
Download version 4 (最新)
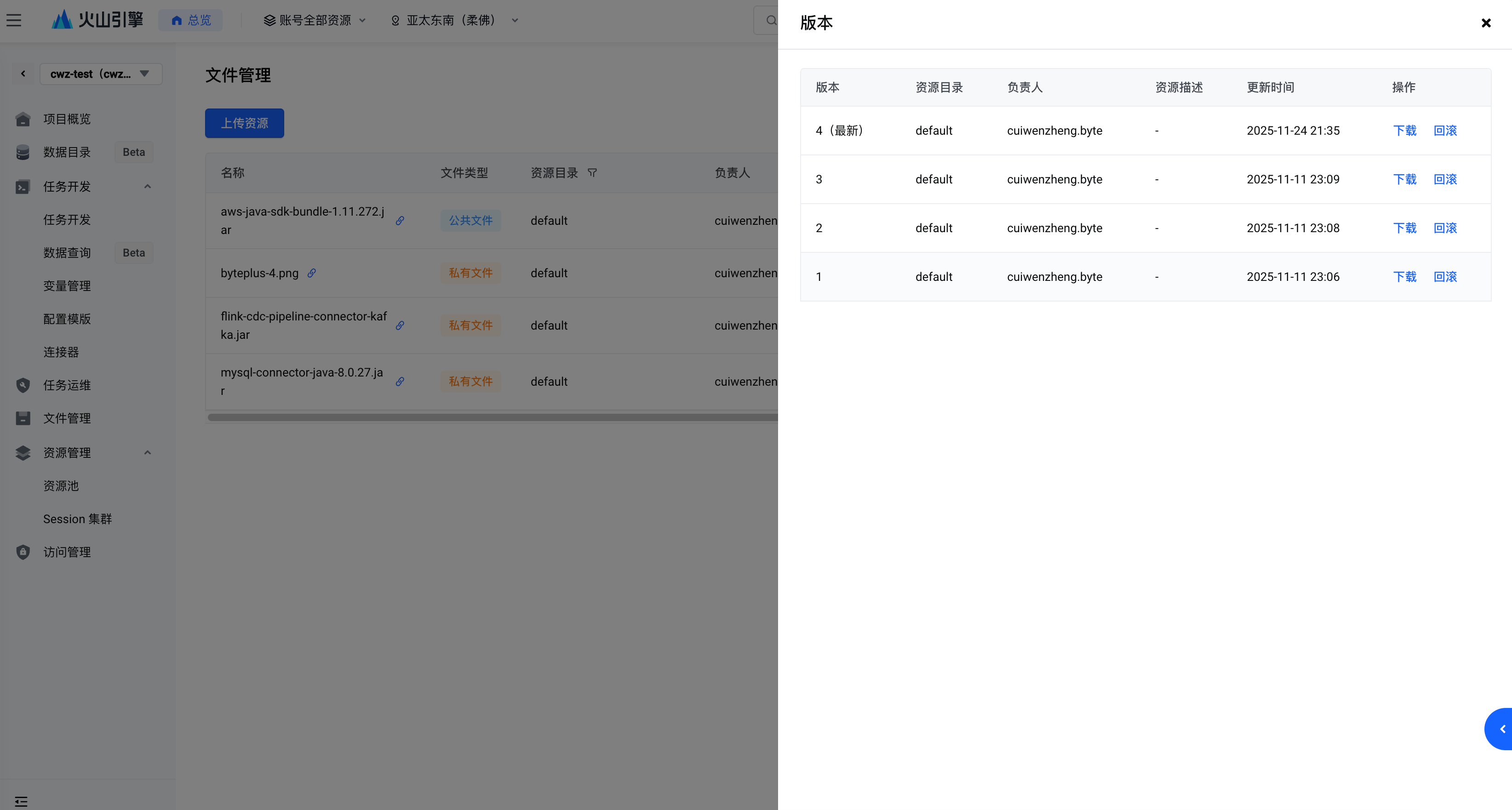click(x=1404, y=130)
